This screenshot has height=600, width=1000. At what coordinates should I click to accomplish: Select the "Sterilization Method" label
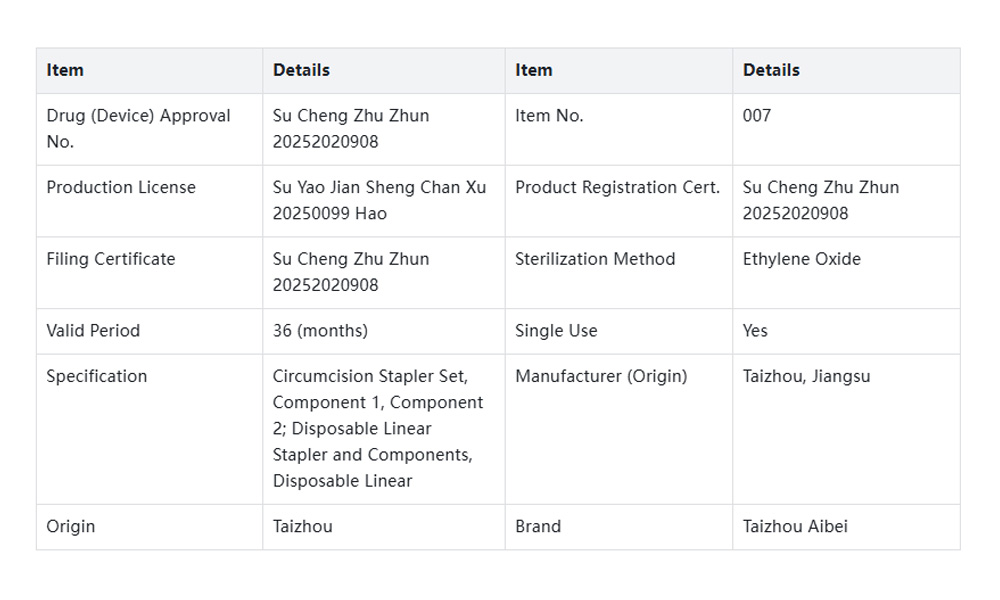click(595, 260)
